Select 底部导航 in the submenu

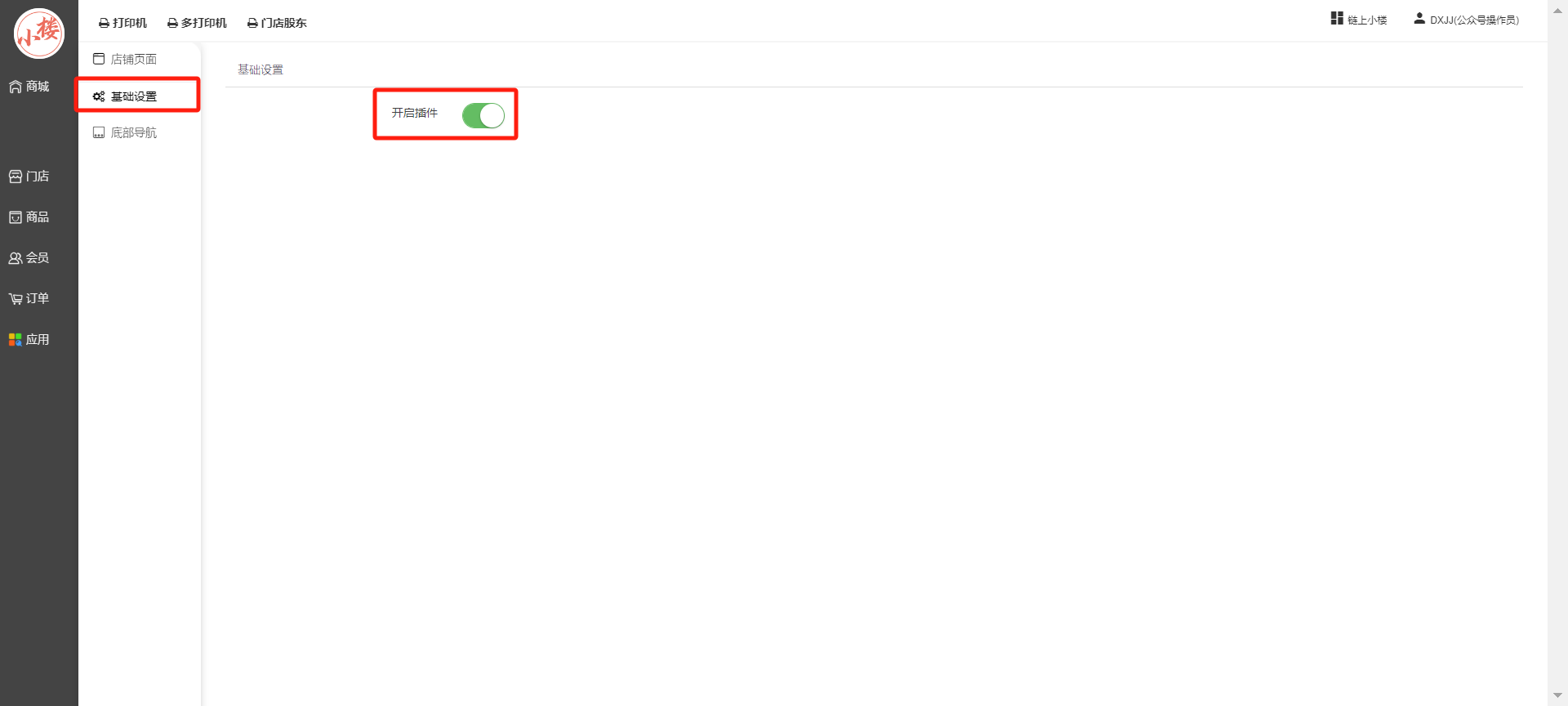click(125, 132)
